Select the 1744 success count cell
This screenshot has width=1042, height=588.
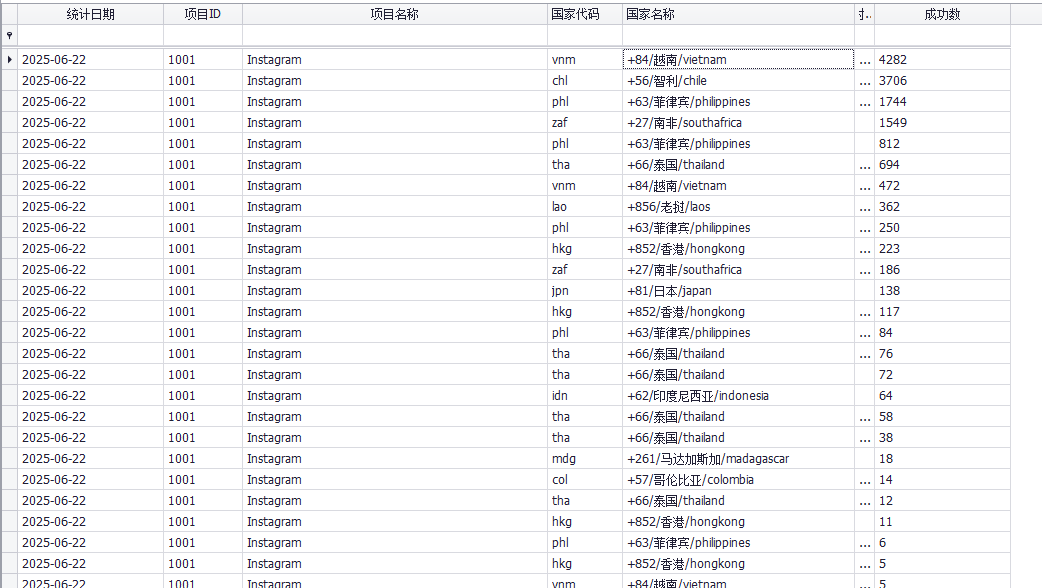(942, 102)
